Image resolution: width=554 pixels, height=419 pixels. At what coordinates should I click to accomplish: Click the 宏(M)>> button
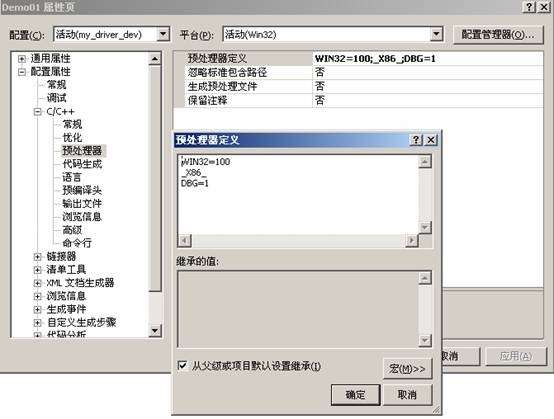coord(407,369)
